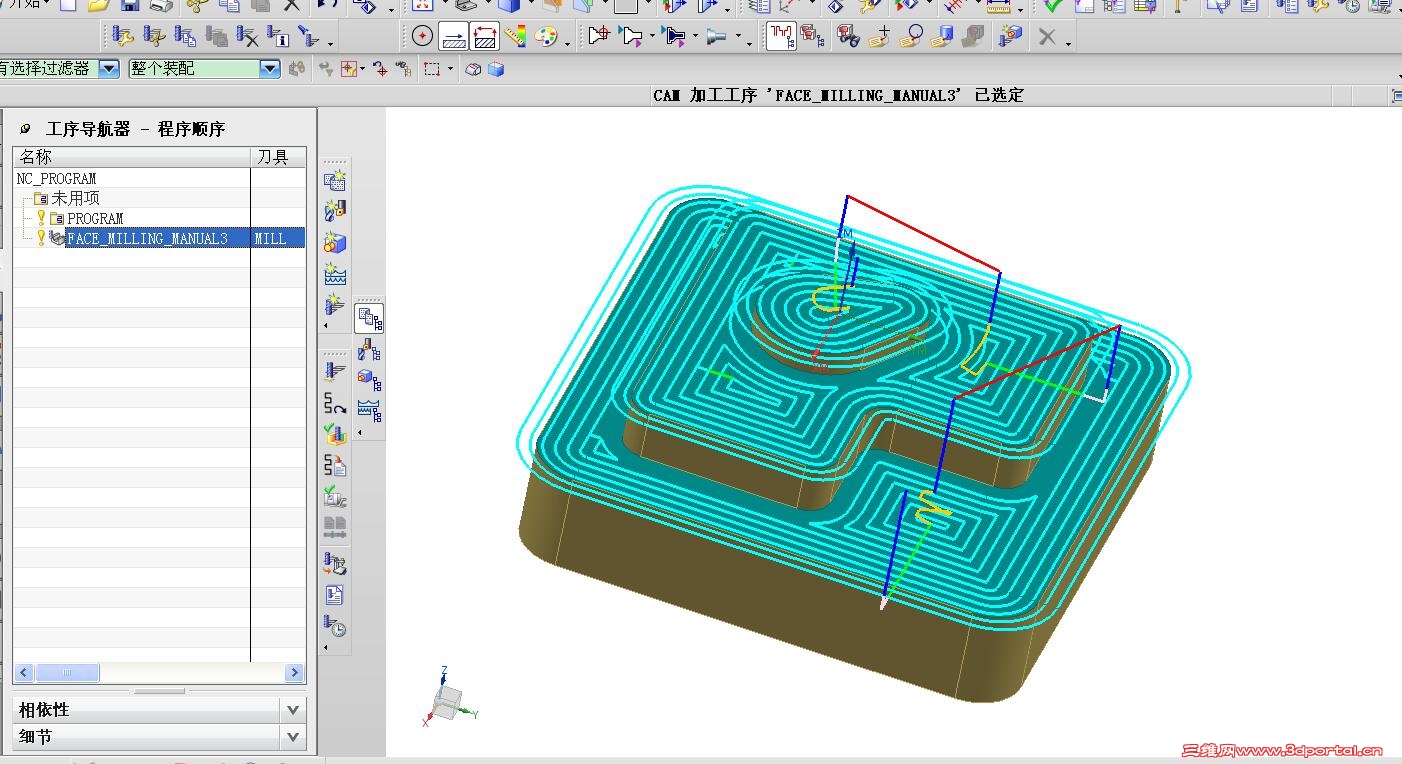1402x764 pixels.
Task: Select the NC_PROGRAM root node
Action: click(x=57, y=178)
